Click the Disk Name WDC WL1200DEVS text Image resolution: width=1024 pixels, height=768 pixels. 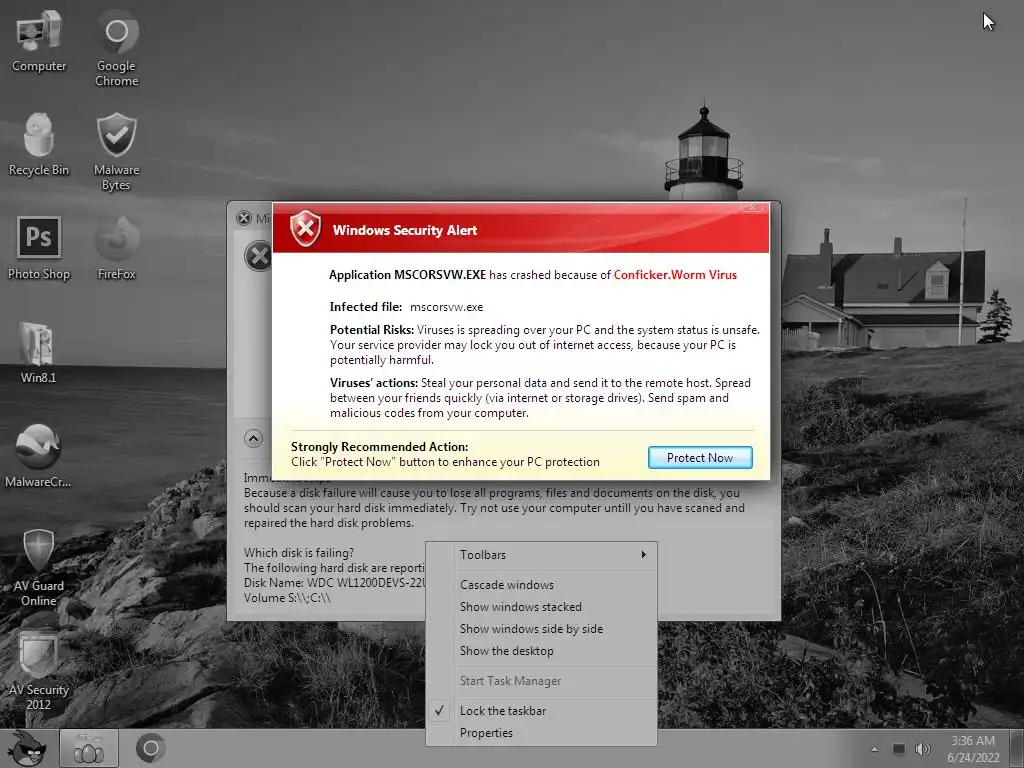(334, 583)
